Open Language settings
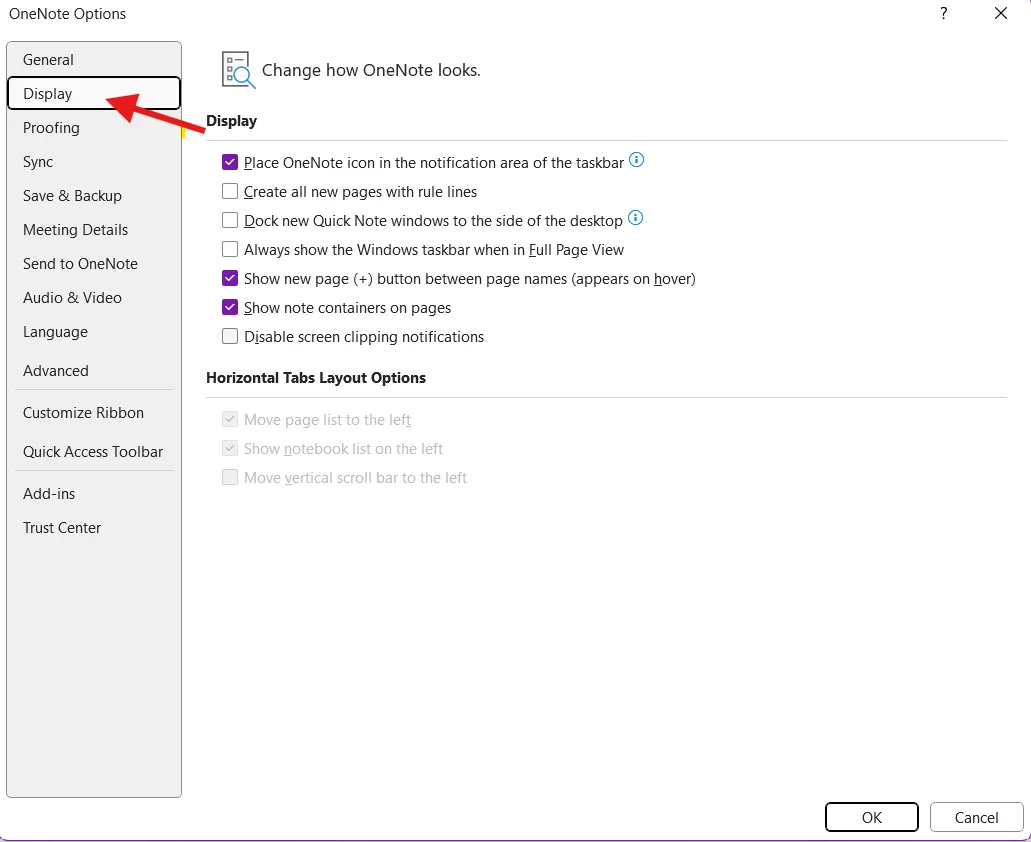Viewport: 1031px width, 842px height. [x=93, y=332]
